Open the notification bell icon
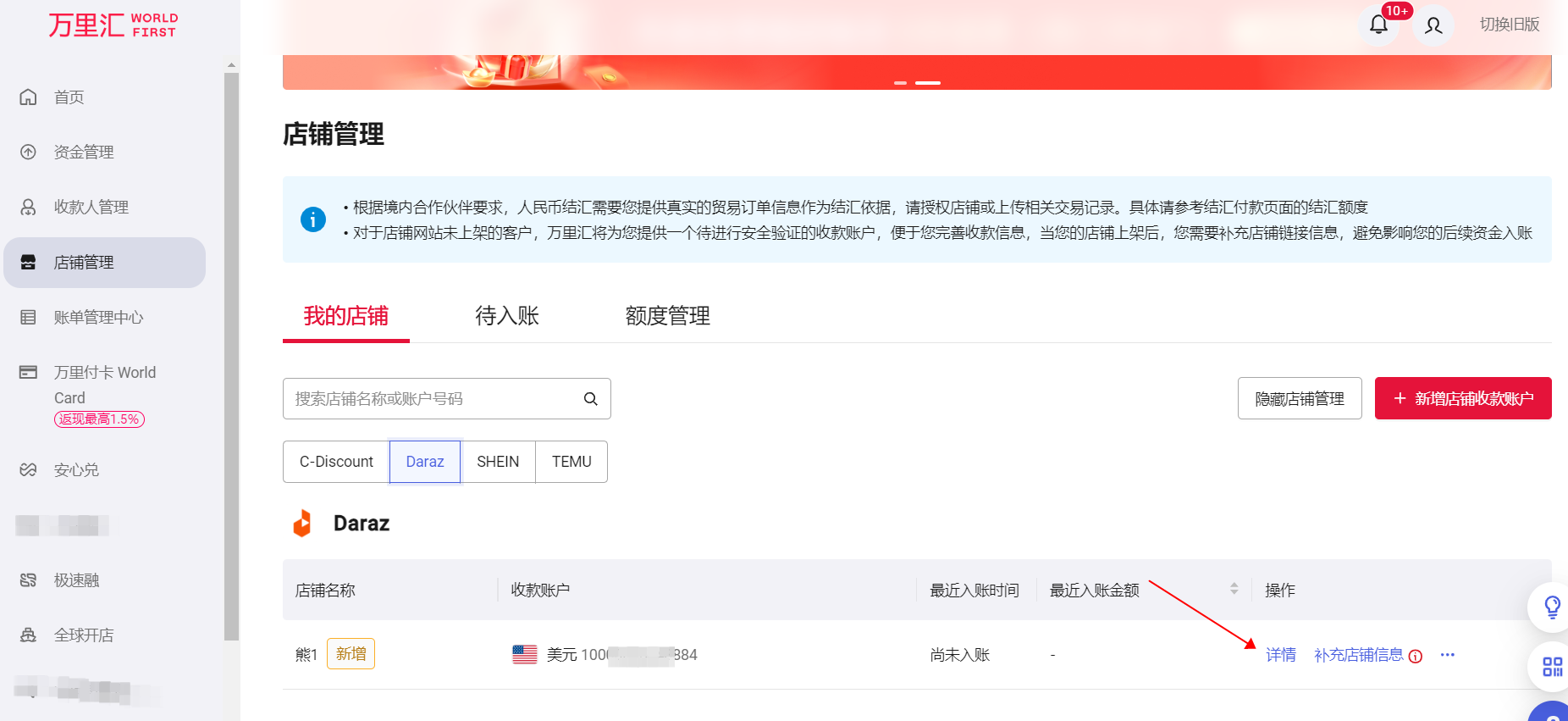1568x721 pixels. click(1378, 25)
